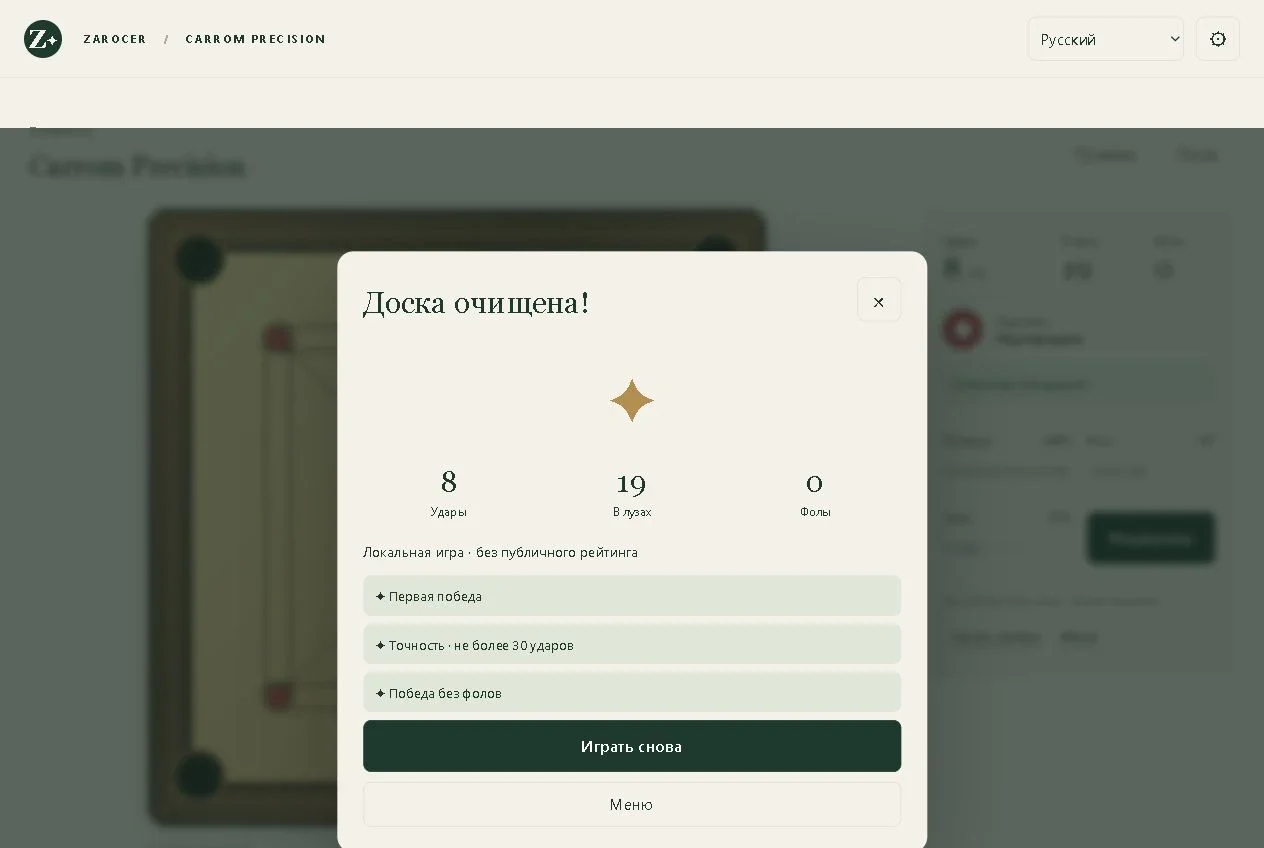Open the Русский language dropdown
The width and height of the screenshot is (1264, 848).
pos(1105,39)
